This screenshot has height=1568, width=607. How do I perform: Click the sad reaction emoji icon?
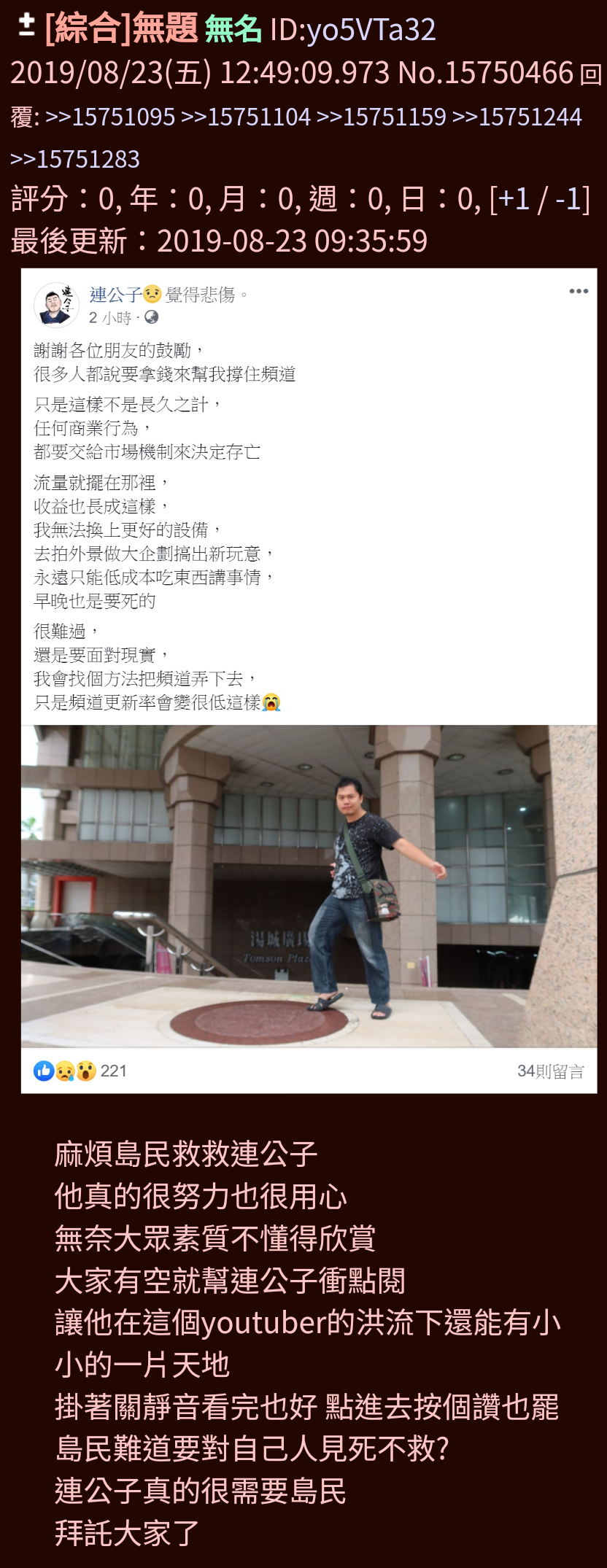click(65, 1071)
